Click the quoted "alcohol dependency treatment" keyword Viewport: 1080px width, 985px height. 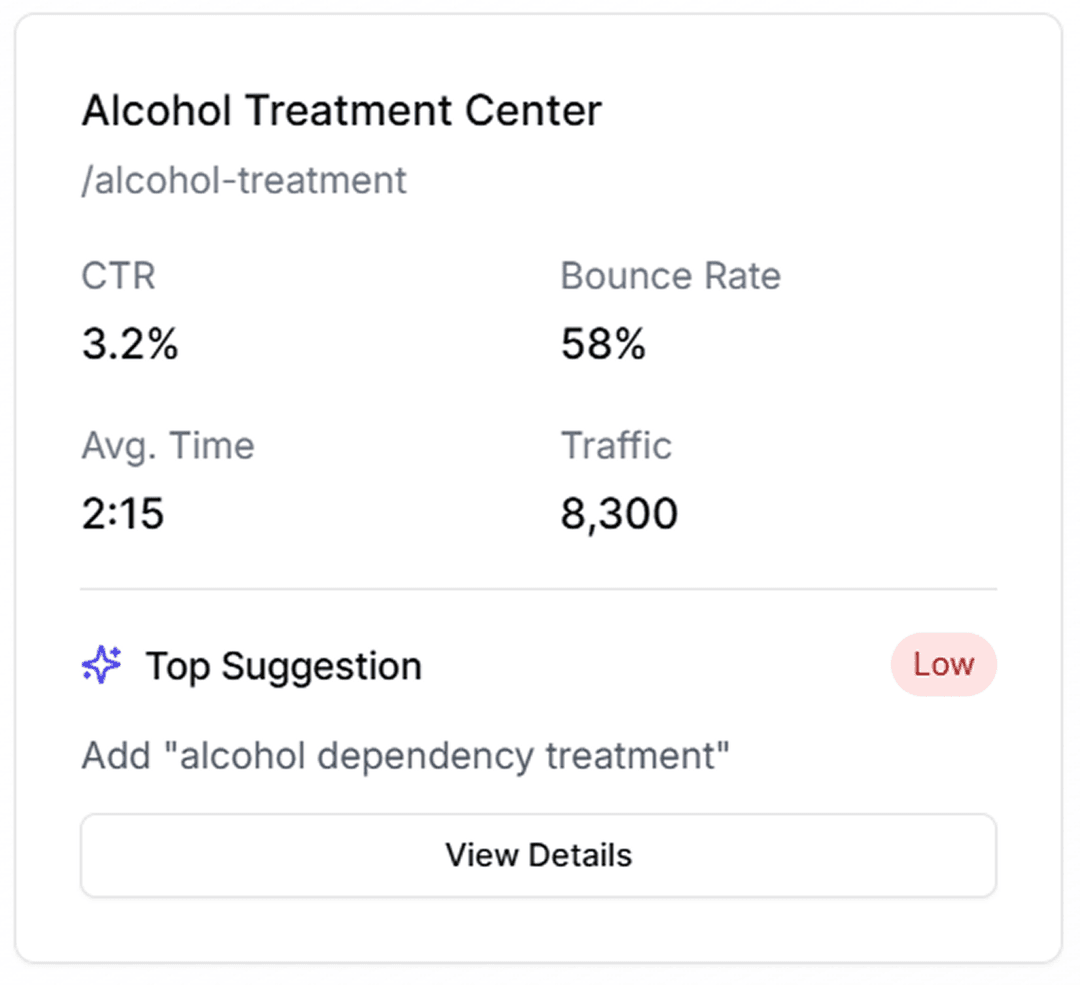[453, 756]
